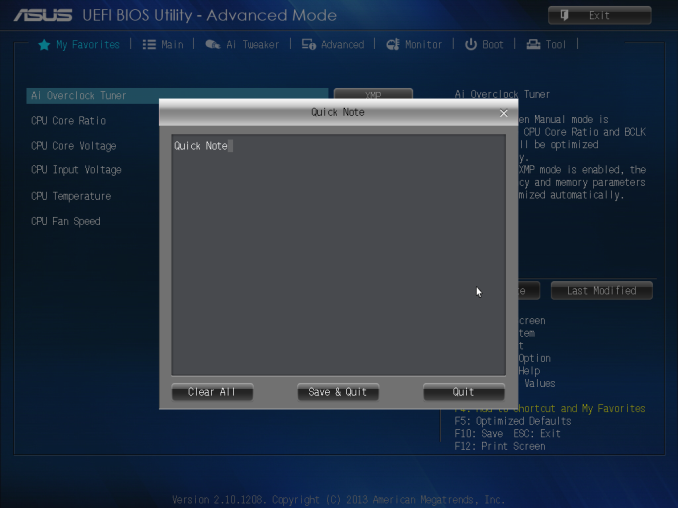
Task: Select the CPU Core Ratio item
Action: point(68,121)
